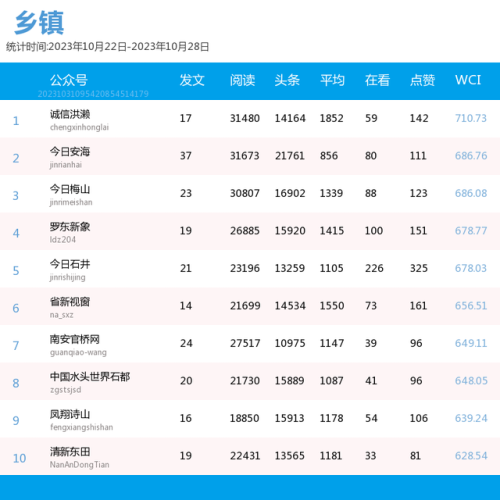Click WCI value 648.05
The width and height of the screenshot is (500, 500).
(x=471, y=381)
